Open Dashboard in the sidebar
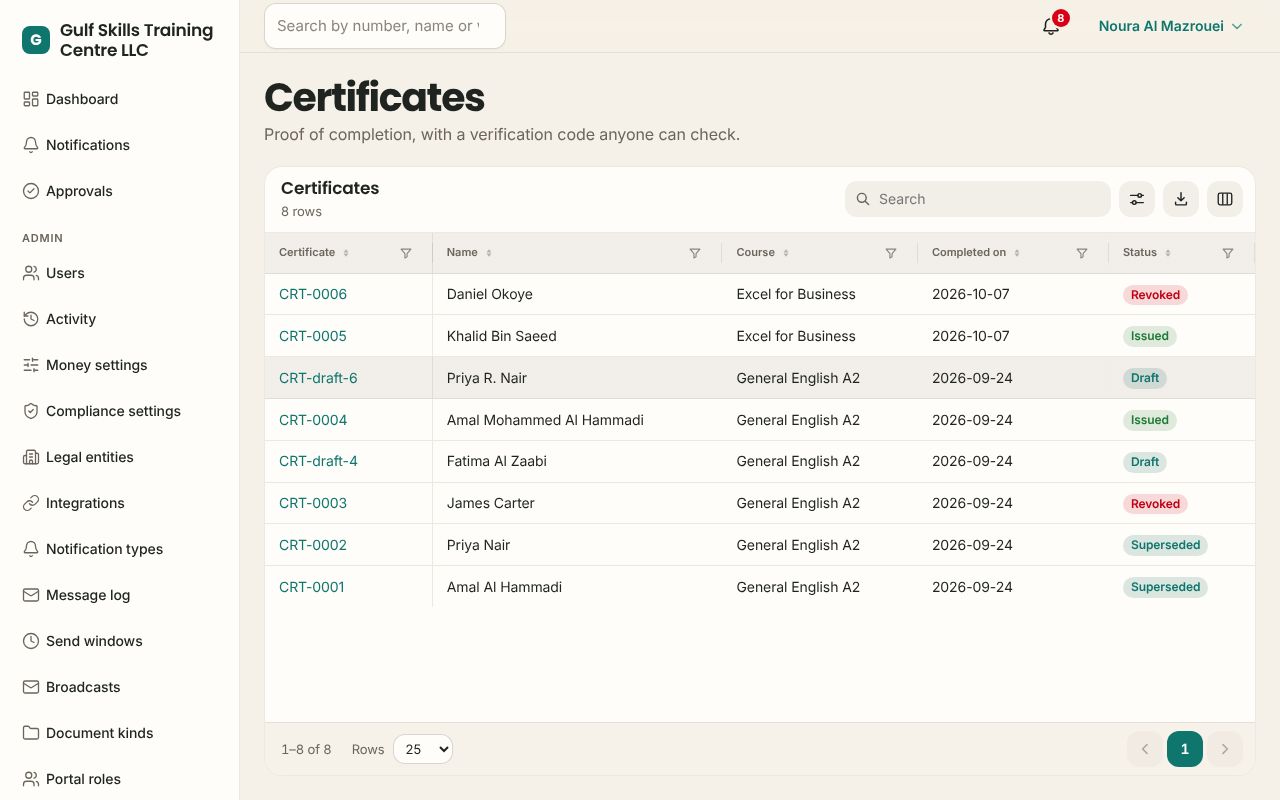The height and width of the screenshot is (800, 1280). coord(120,99)
